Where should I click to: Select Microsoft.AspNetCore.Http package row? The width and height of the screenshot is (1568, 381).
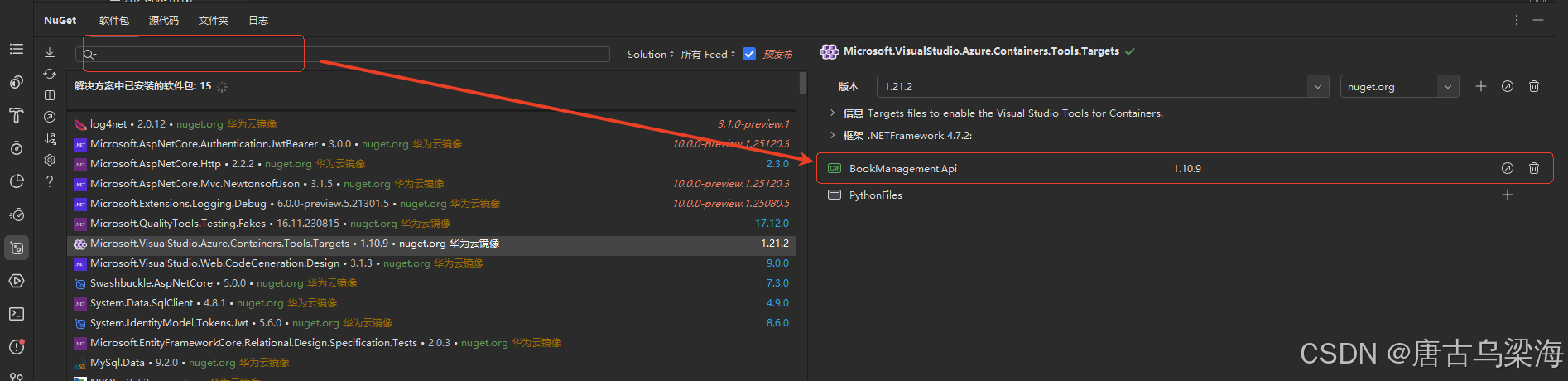[x=431, y=164]
